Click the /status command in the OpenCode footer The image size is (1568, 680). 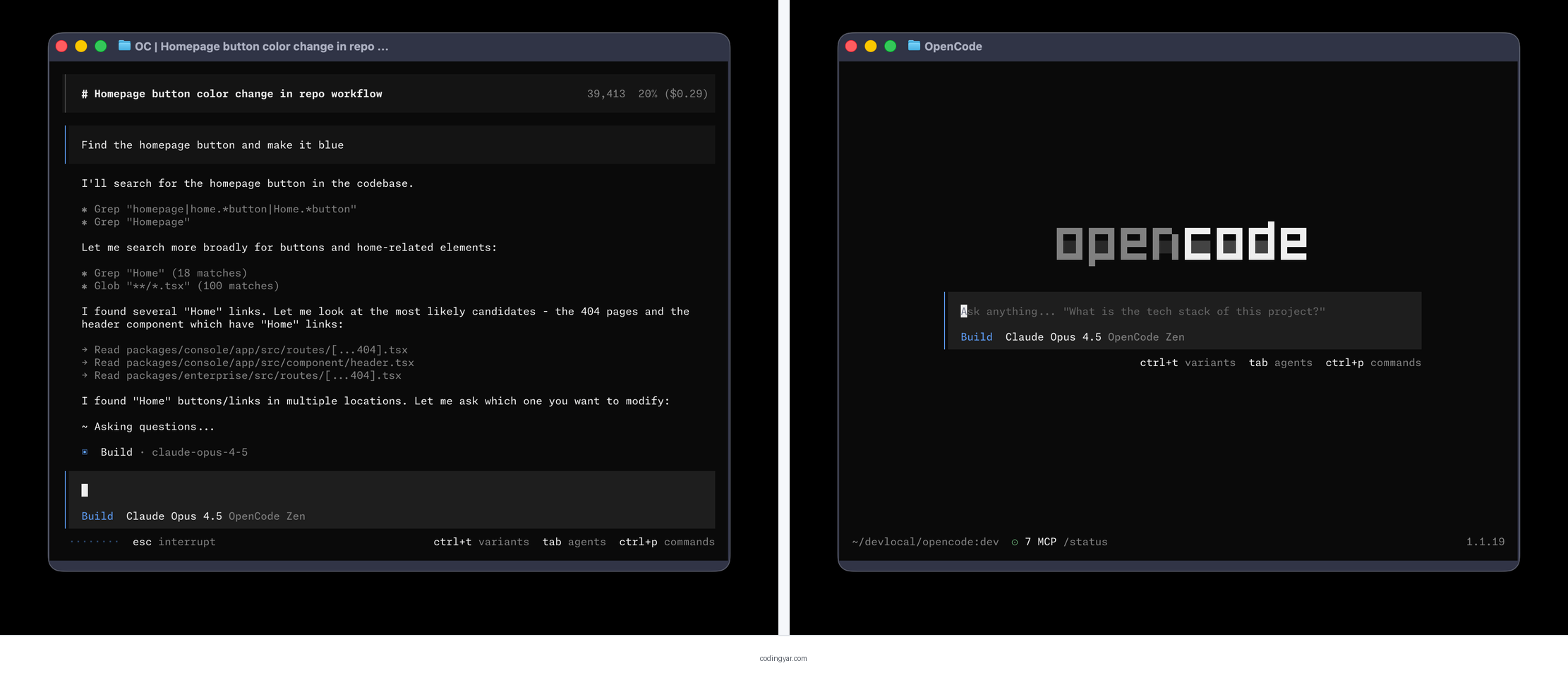1085,542
